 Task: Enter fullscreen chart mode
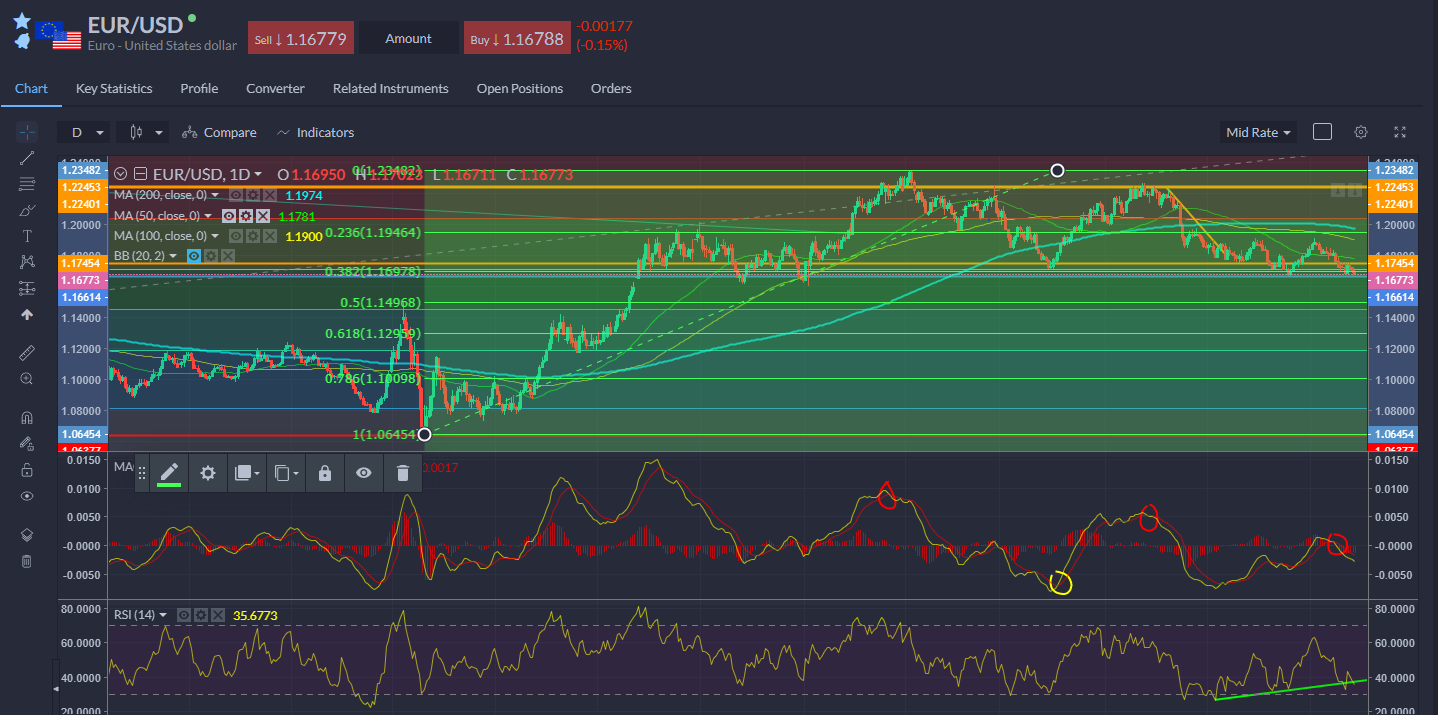pos(1400,132)
